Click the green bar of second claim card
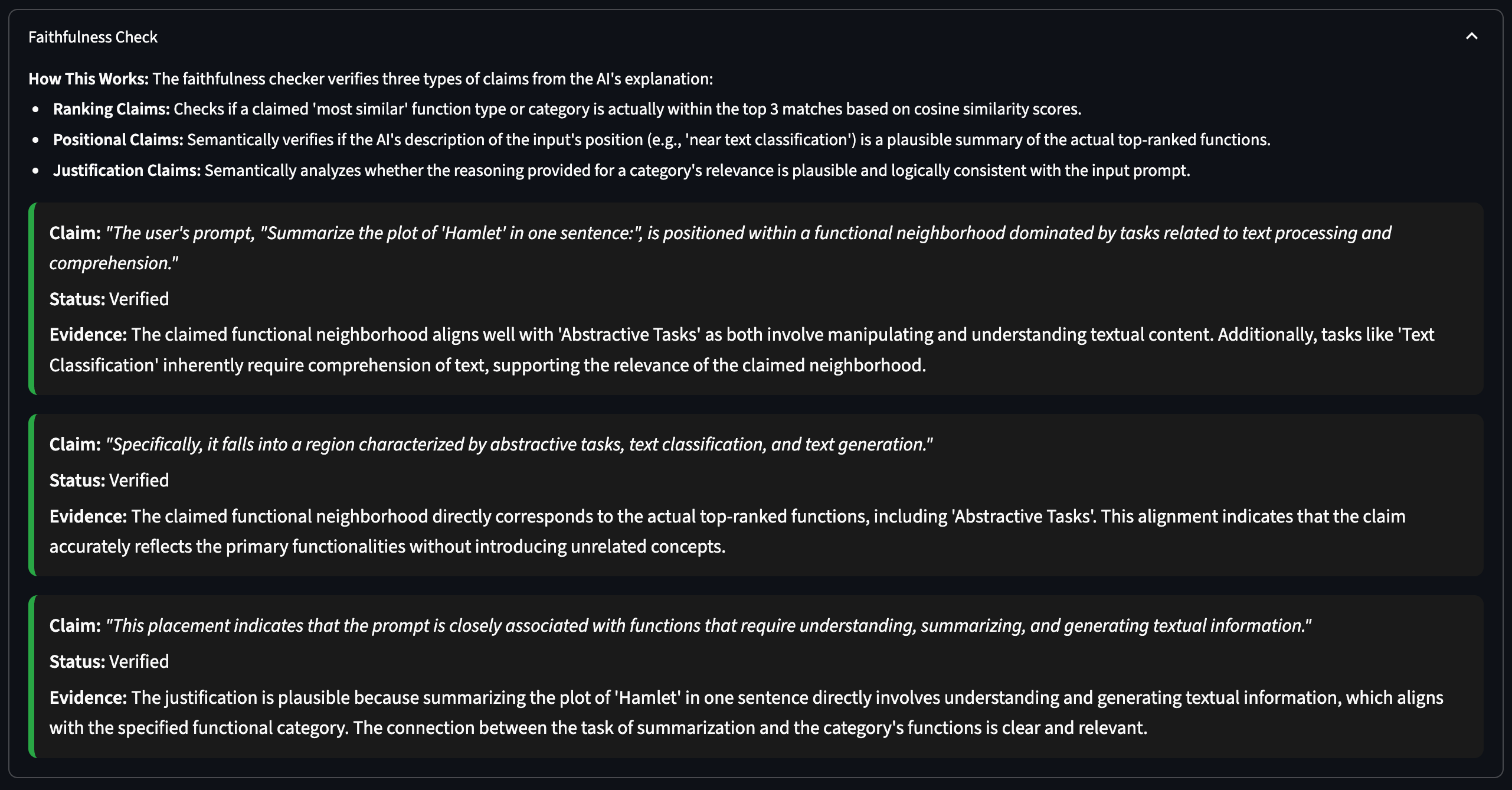The image size is (1512, 790). 32,495
